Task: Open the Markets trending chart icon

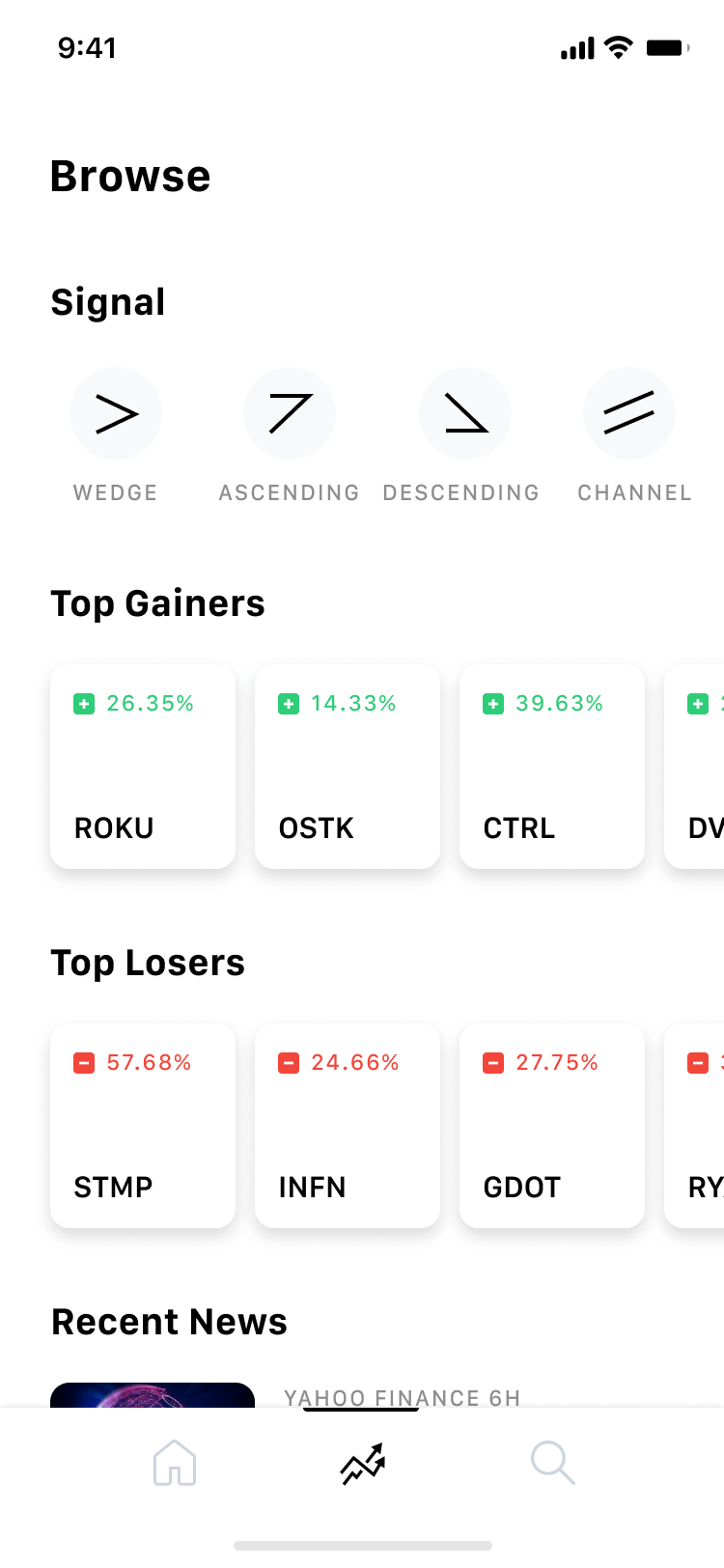Action: point(361,1463)
